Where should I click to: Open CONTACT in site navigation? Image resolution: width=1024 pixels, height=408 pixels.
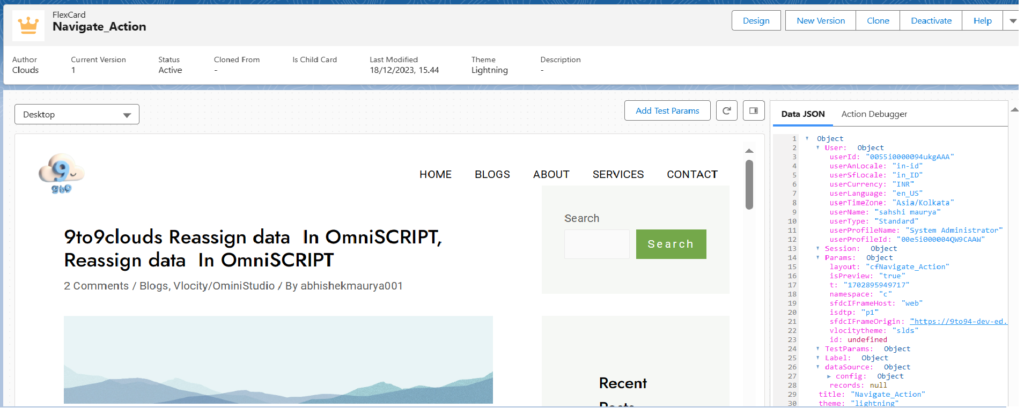[x=692, y=174]
